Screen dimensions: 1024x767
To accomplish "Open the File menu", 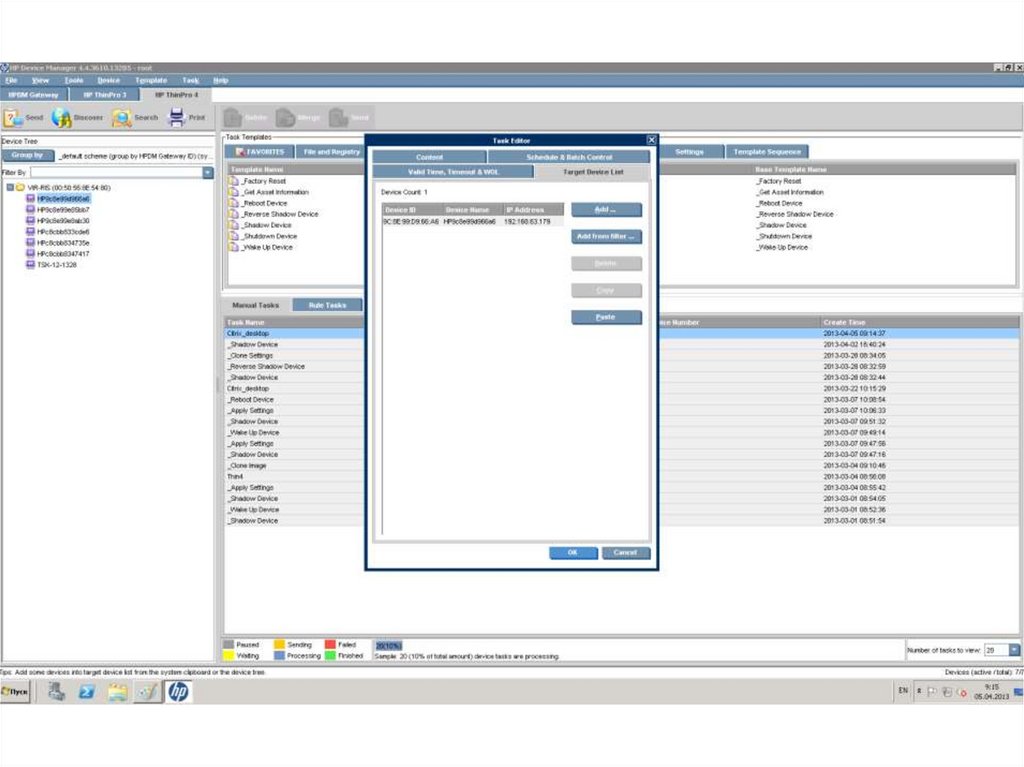I will [12, 80].
